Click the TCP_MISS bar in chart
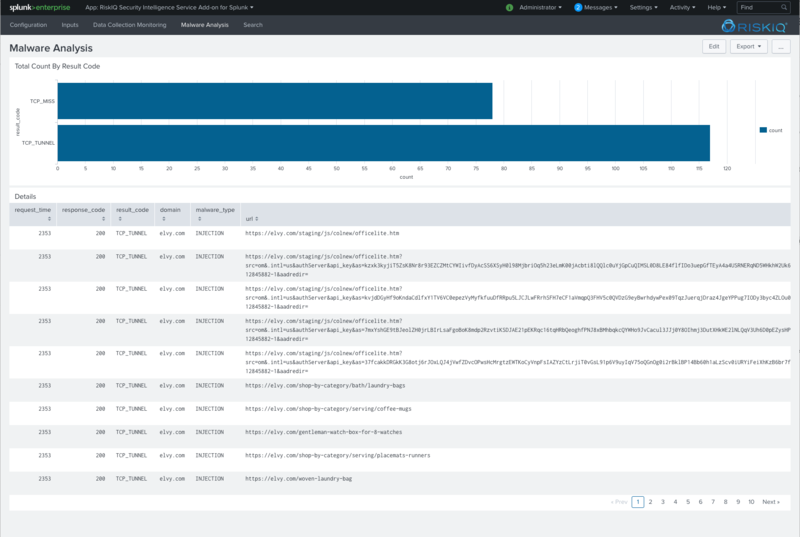Image resolution: width=800 pixels, height=537 pixels. click(x=274, y=101)
